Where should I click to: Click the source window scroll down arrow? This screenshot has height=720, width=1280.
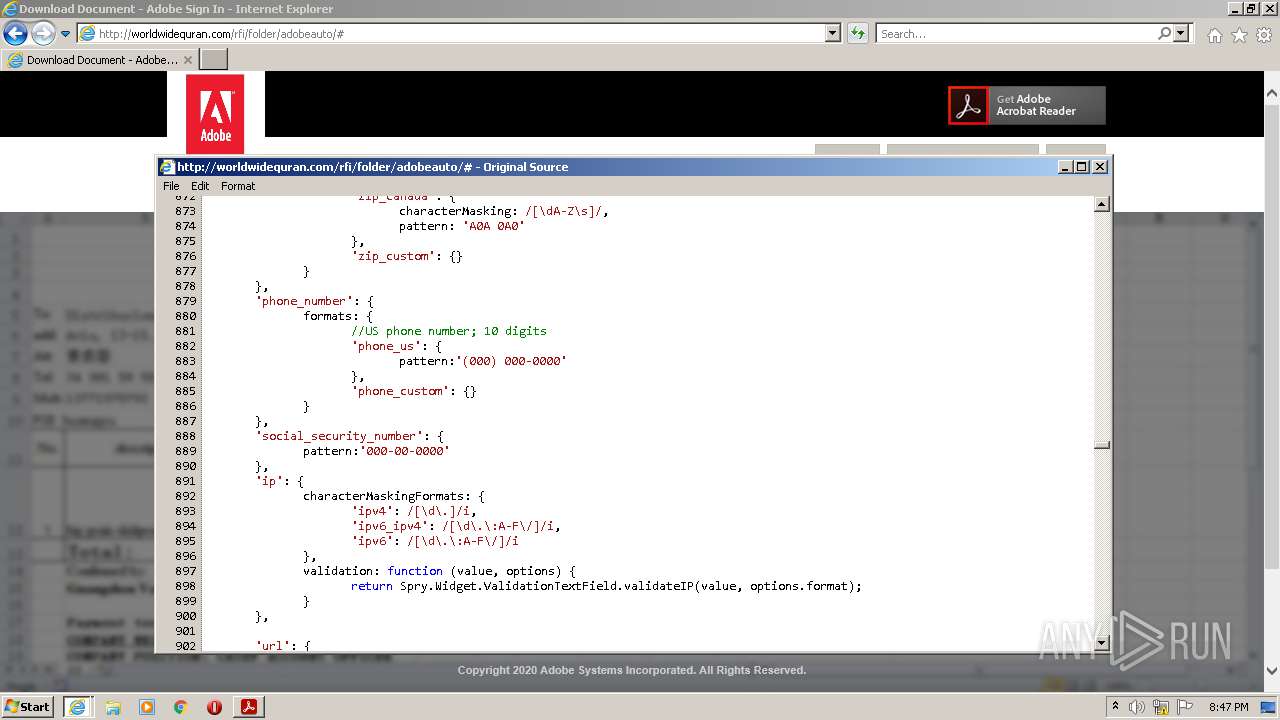click(1102, 643)
